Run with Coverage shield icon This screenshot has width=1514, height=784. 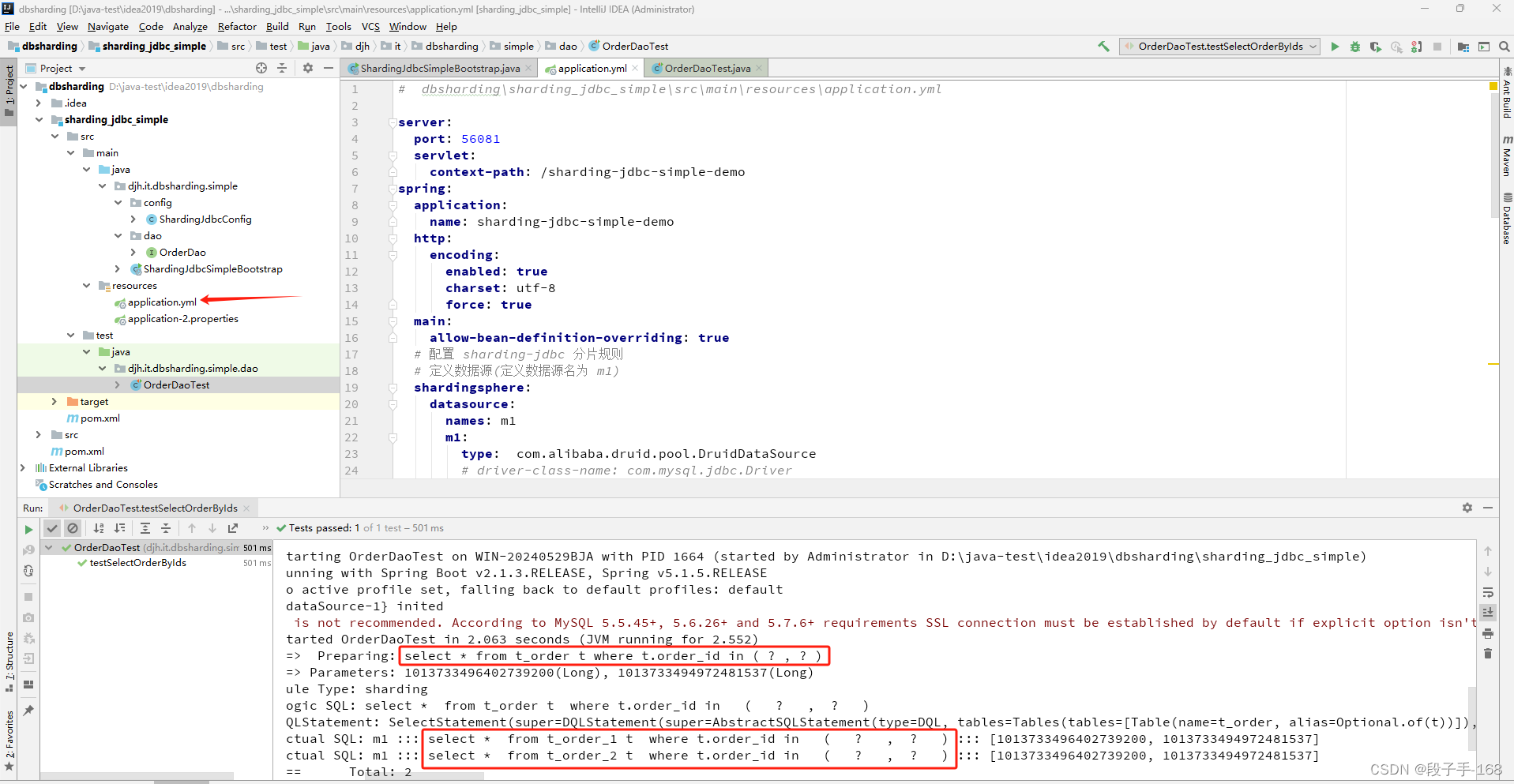click(1376, 47)
